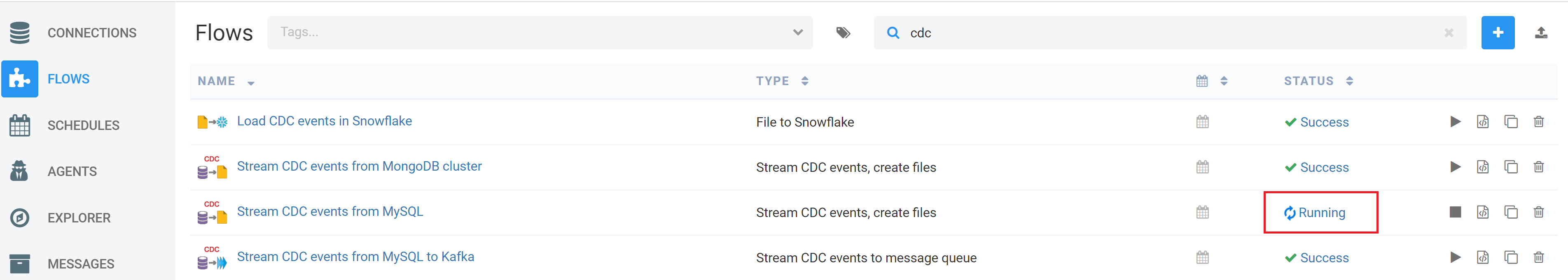Schedule MongoDB cluster flow via calendar icon

[x=1202, y=167]
